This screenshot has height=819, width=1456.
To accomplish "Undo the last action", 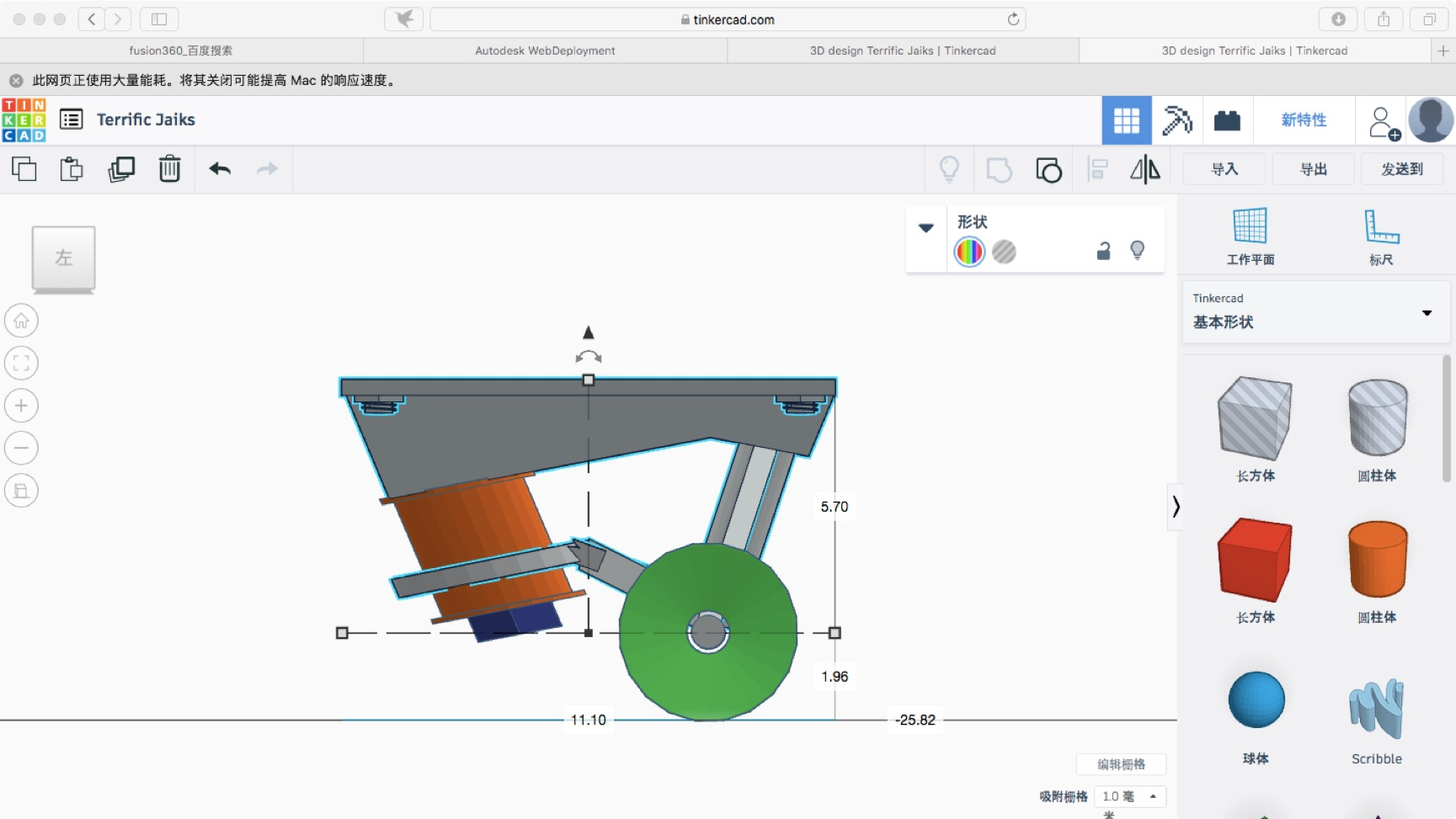I will [x=220, y=169].
